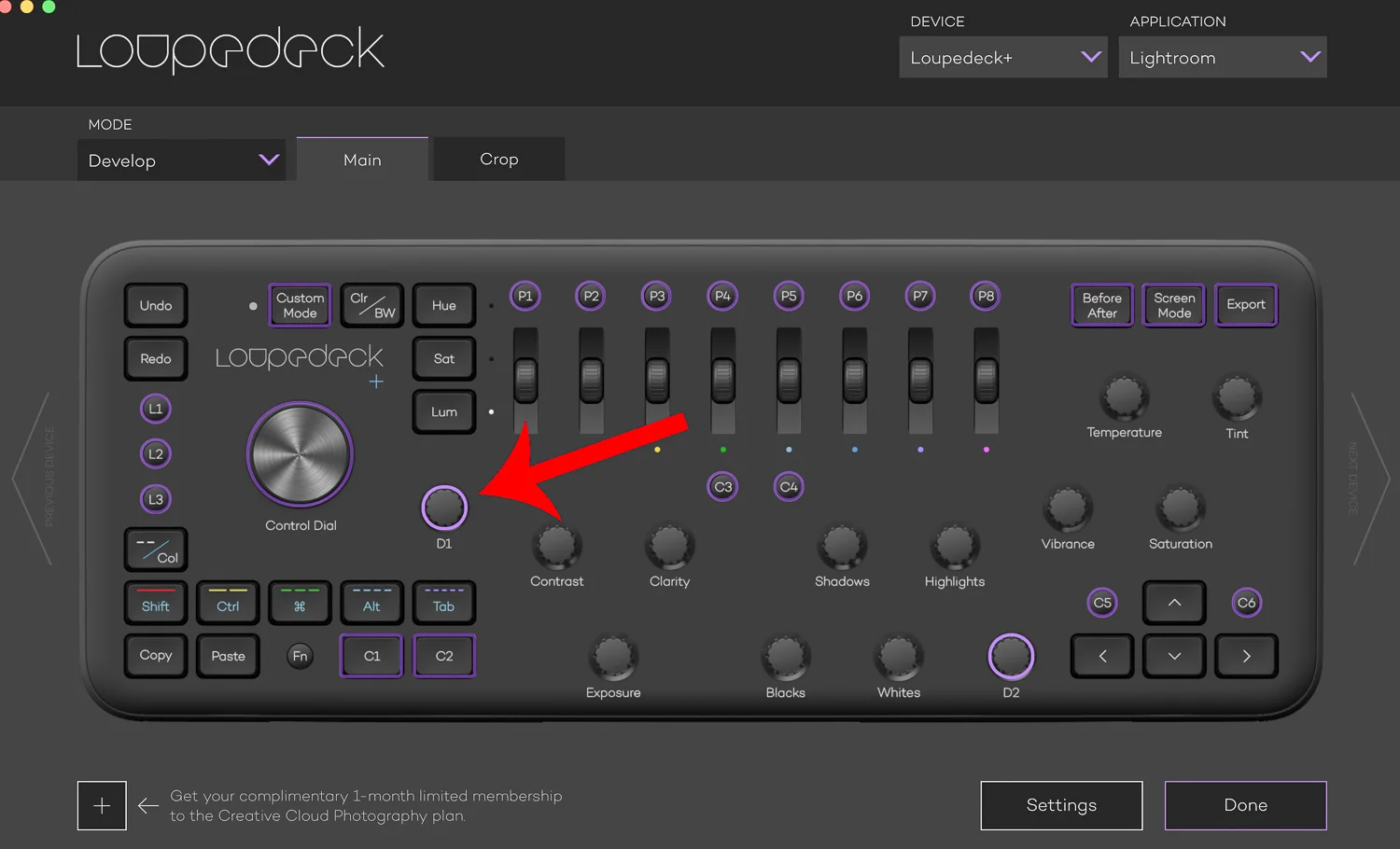The image size is (1400, 849).
Task: Select the C1 key
Action: (371, 656)
